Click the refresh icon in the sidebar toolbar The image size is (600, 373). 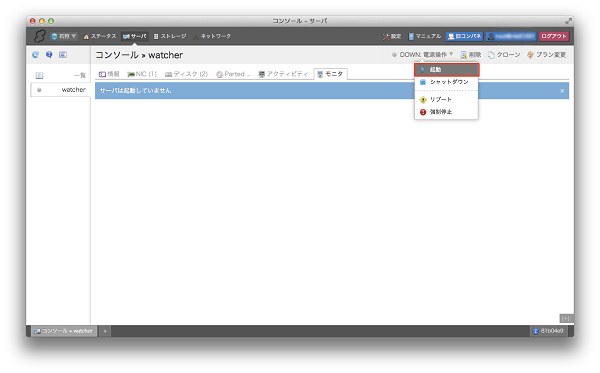36,55
